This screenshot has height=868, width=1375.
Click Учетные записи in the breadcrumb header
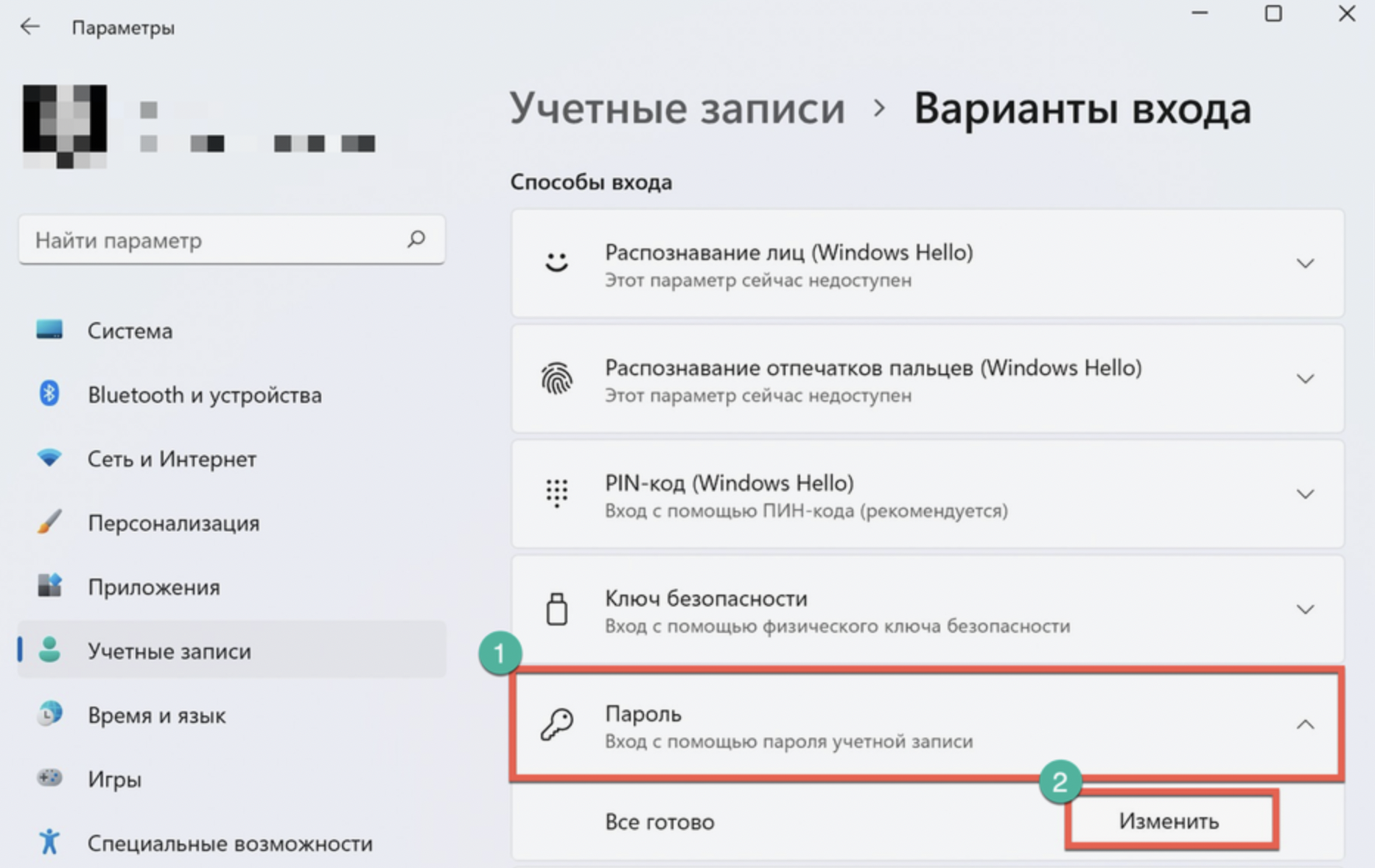coord(679,108)
